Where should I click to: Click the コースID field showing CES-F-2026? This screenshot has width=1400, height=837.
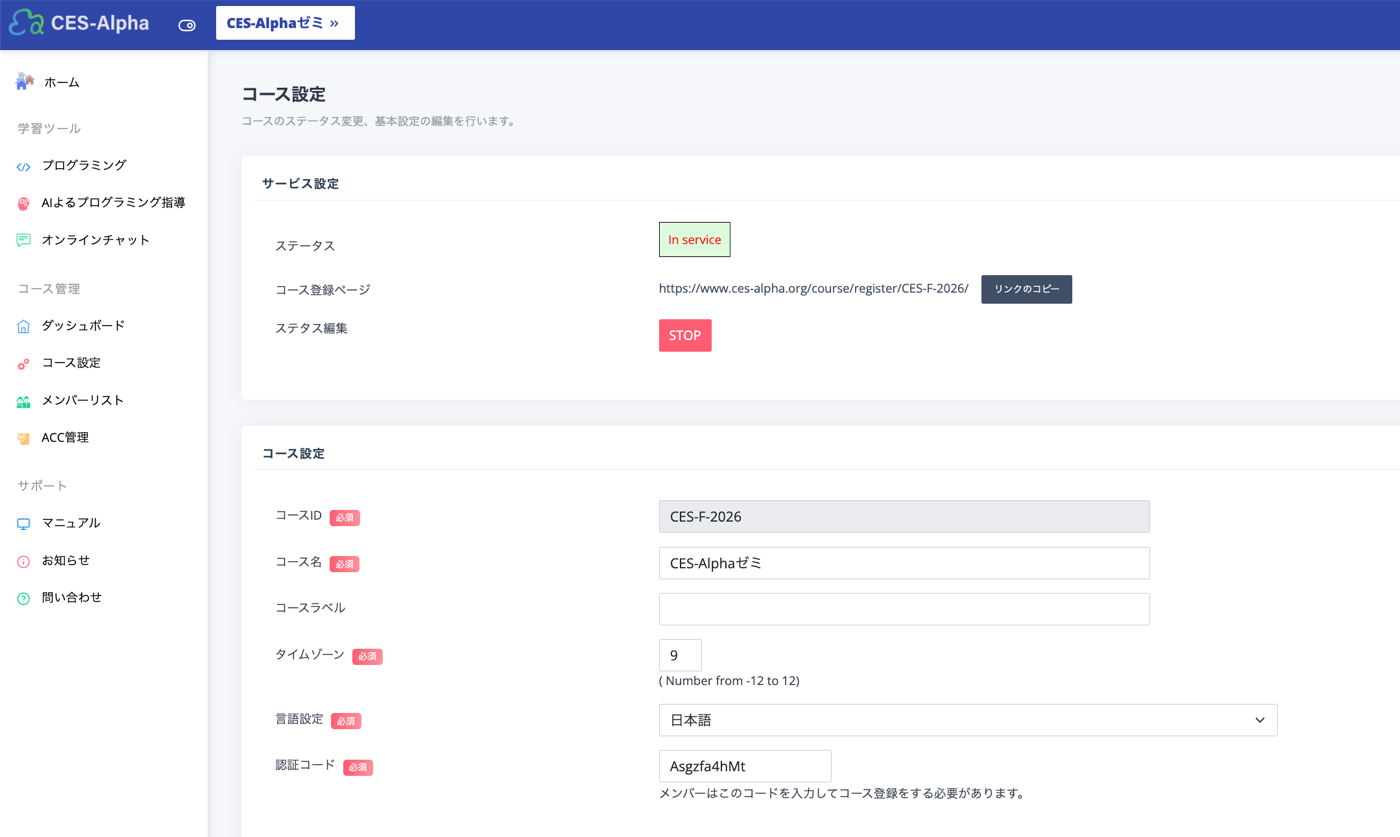tap(904, 516)
